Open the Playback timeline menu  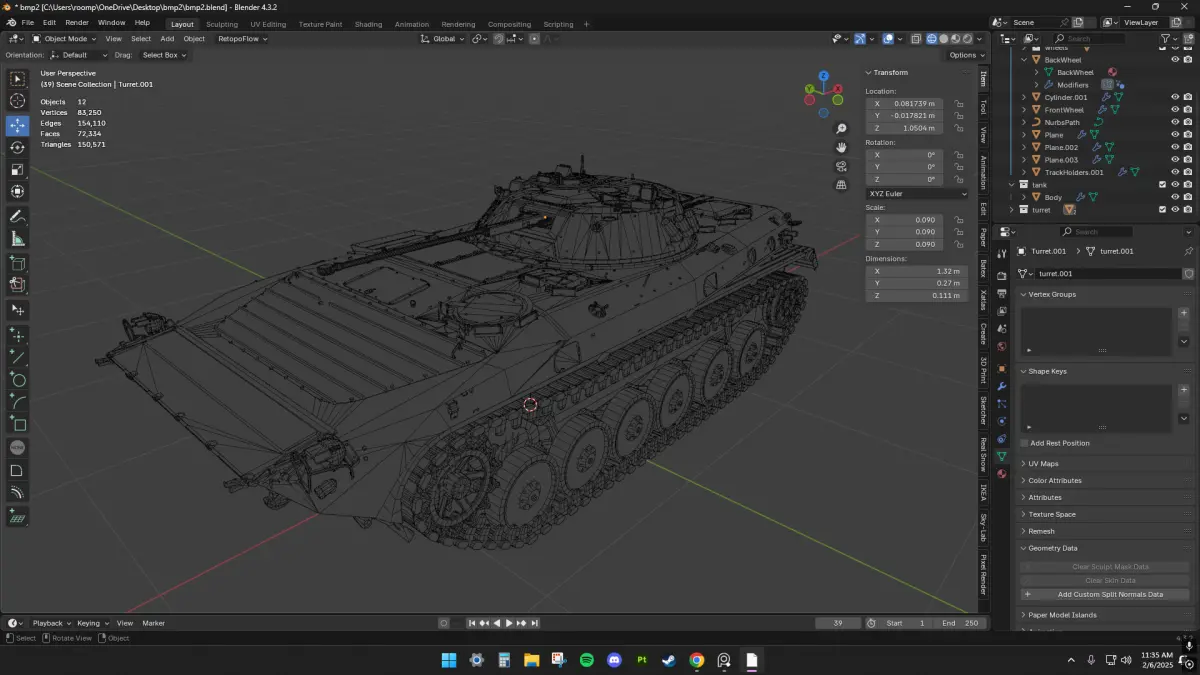click(49, 623)
